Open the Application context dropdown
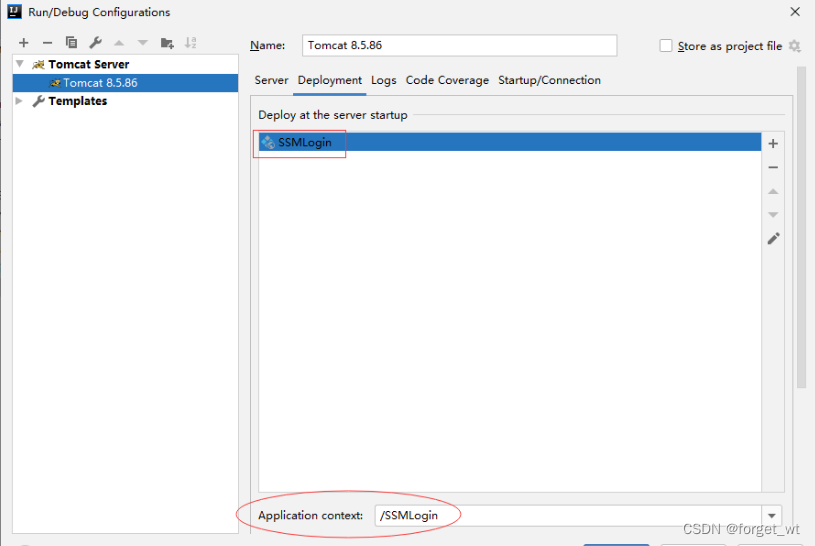This screenshot has width=815, height=546. coord(771,516)
